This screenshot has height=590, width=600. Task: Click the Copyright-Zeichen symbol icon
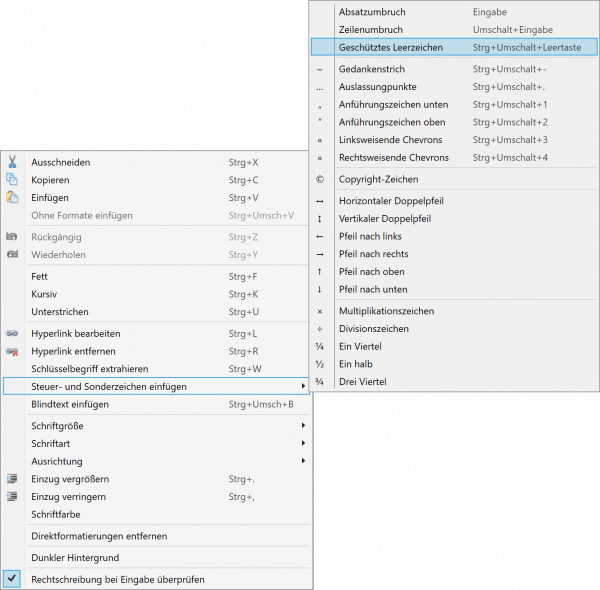click(320, 180)
